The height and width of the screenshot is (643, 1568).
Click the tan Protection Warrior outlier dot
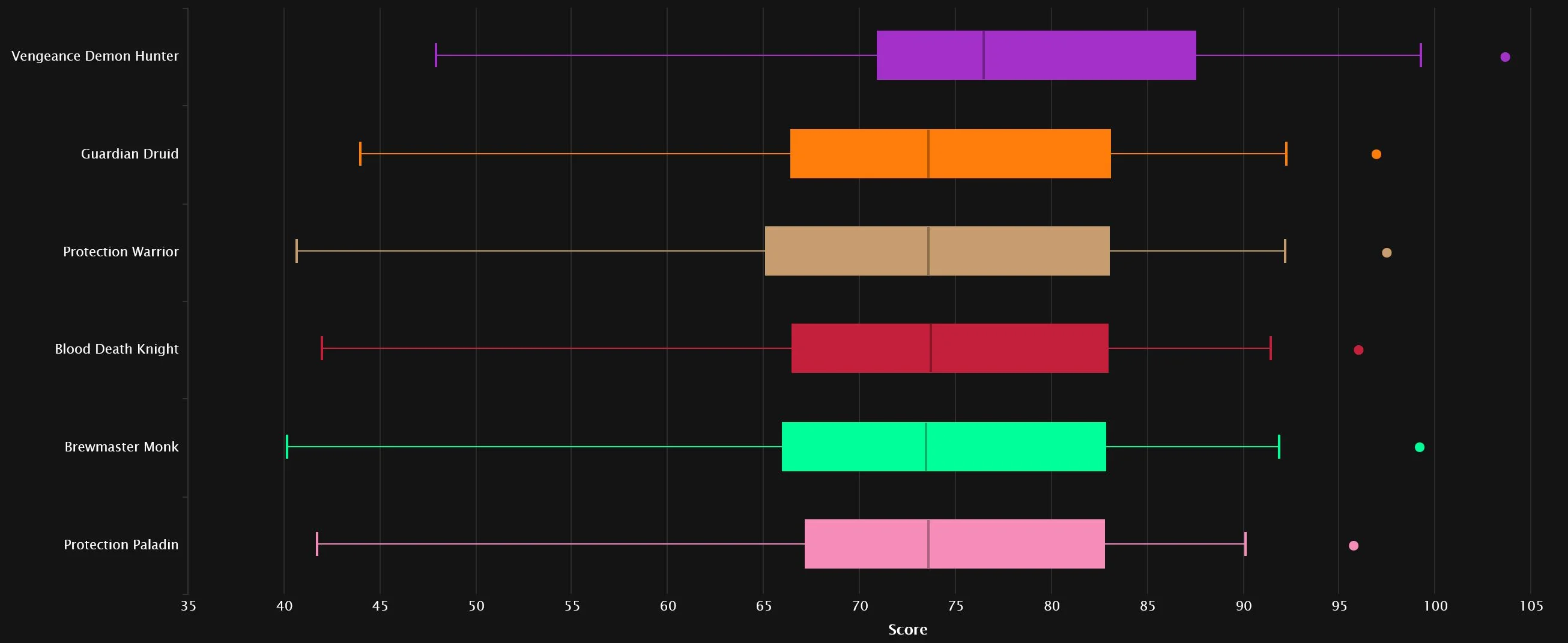tap(1387, 252)
